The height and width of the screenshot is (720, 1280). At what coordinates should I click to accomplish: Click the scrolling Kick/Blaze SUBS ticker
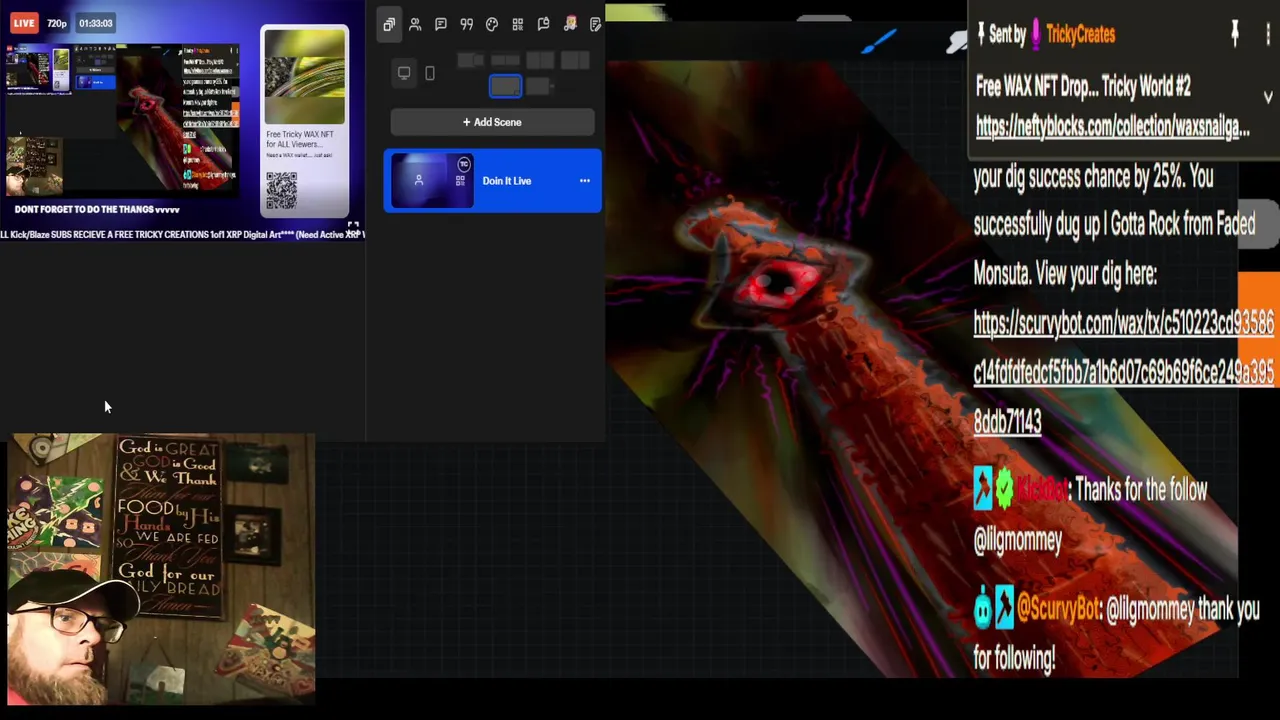[182, 234]
